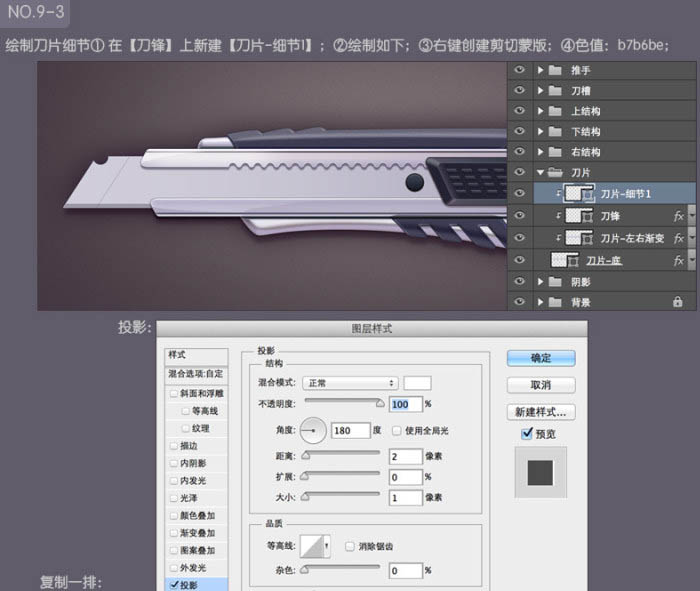The width and height of the screenshot is (700, 591).
Task: Click fx icon on 刀片-左右渐变 layer
Action: [x=679, y=238]
